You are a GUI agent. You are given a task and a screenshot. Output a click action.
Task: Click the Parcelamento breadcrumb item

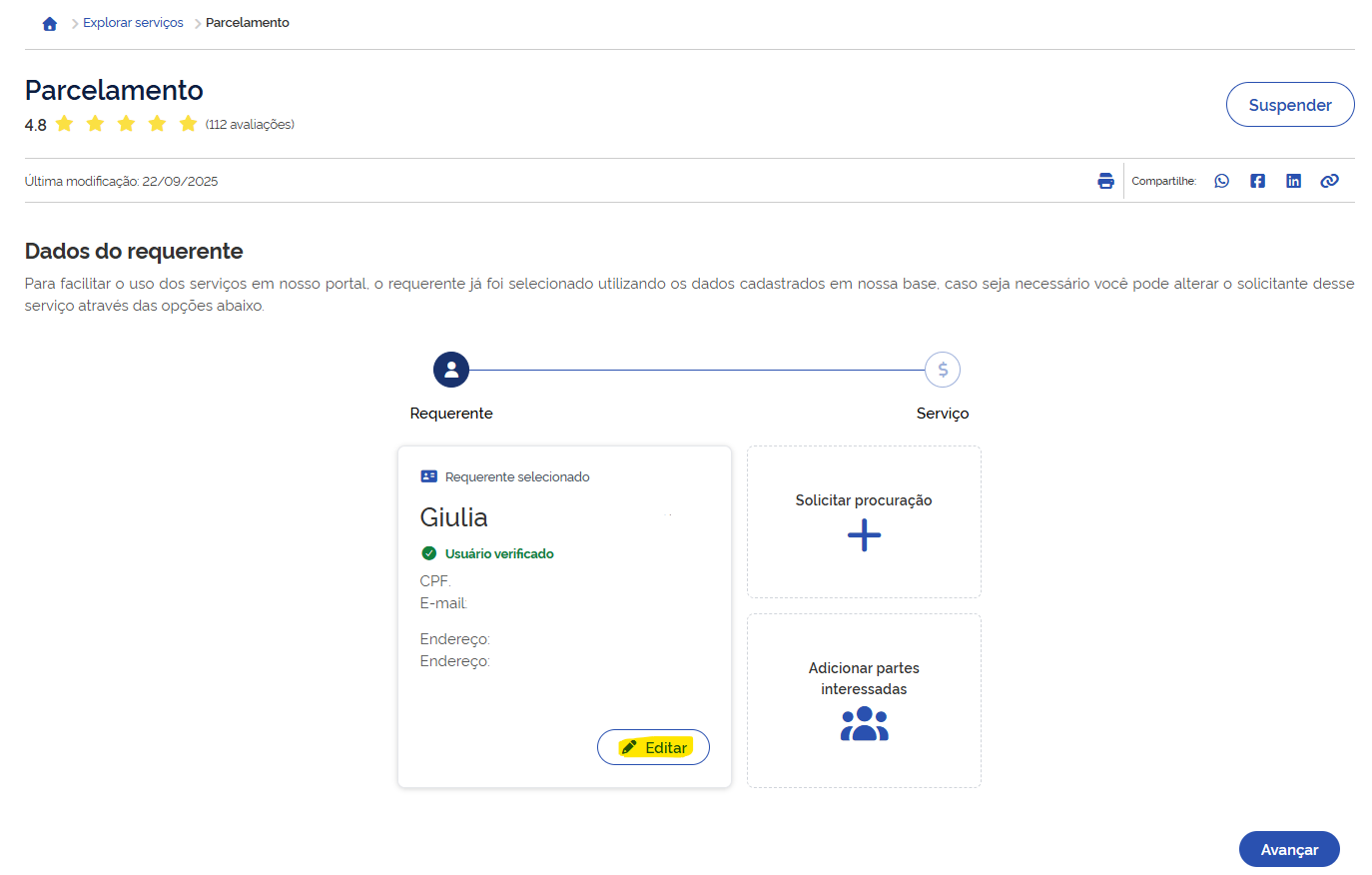tap(248, 23)
